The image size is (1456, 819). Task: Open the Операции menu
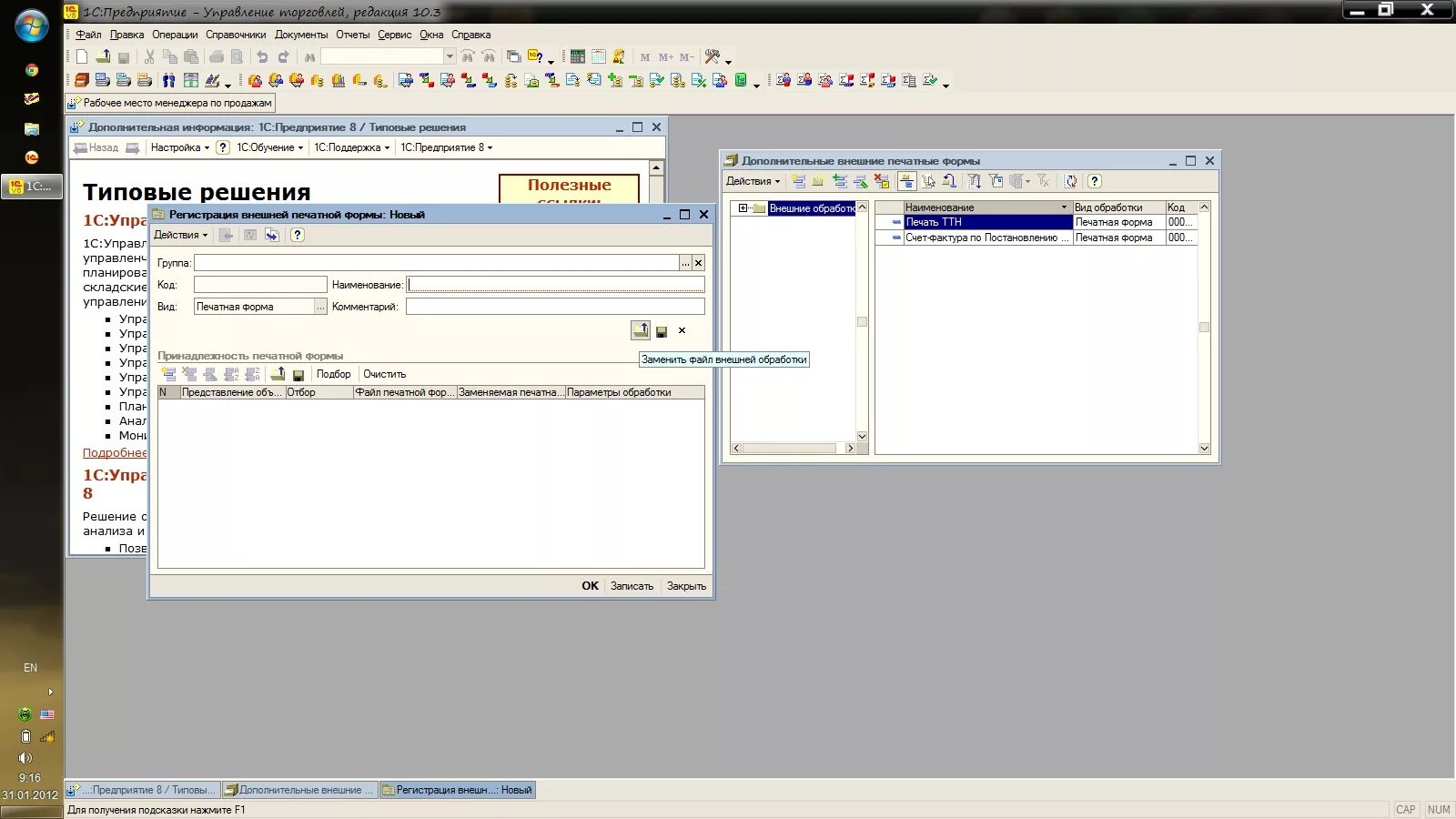tap(175, 35)
